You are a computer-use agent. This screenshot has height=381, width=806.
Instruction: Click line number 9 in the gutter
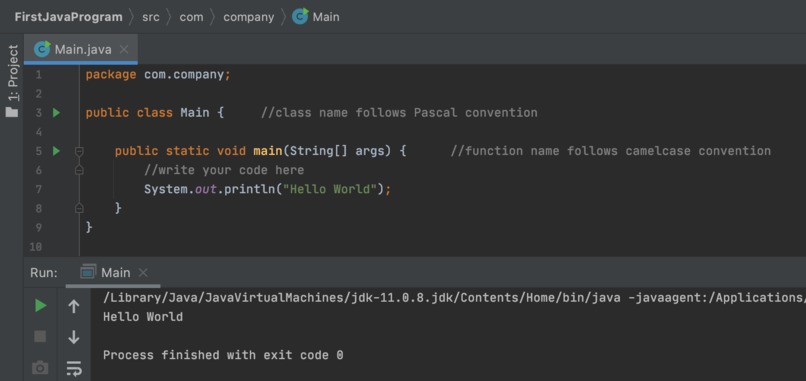[x=39, y=227]
